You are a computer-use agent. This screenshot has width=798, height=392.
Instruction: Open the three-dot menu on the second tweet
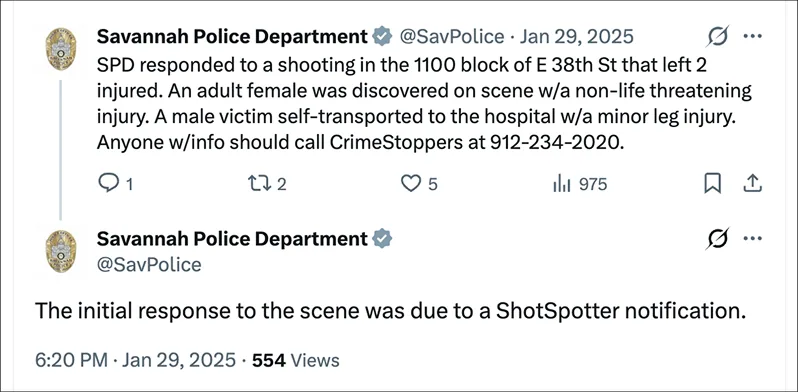pyautogui.click(x=752, y=238)
